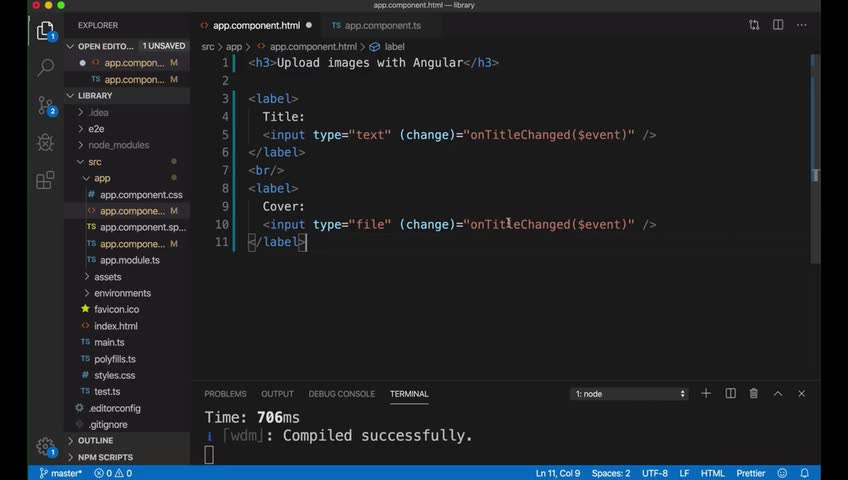Click line number 7 in gutter
This screenshot has width=848, height=480.
(x=225, y=170)
